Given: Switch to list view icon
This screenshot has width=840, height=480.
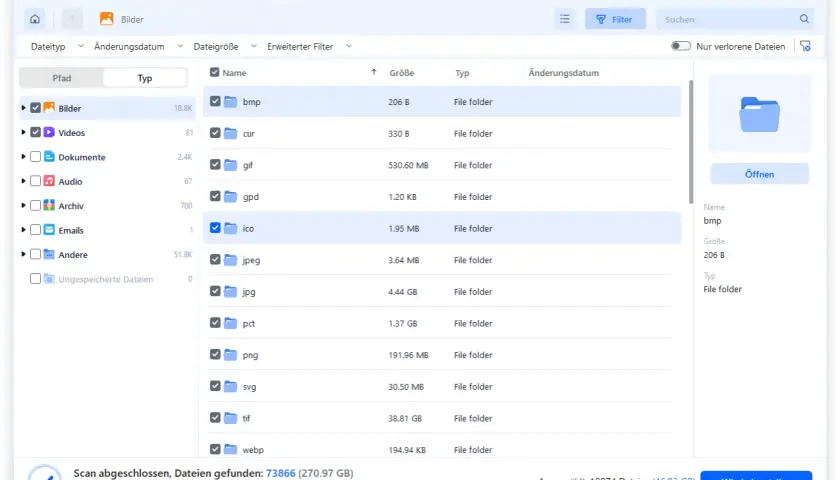Looking at the screenshot, I should point(565,19).
